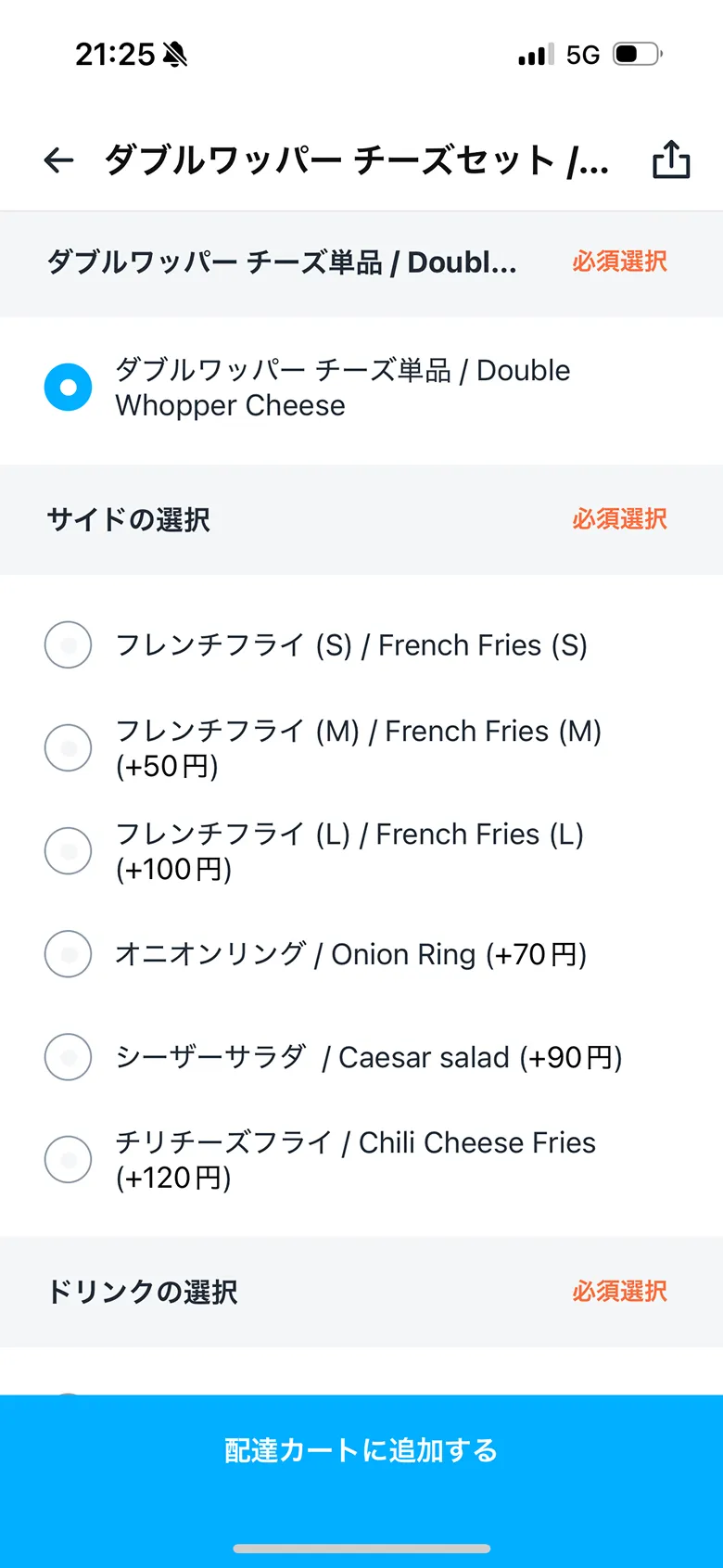Tap the share icon in header
The width and height of the screenshot is (723, 1568).
tap(671, 159)
